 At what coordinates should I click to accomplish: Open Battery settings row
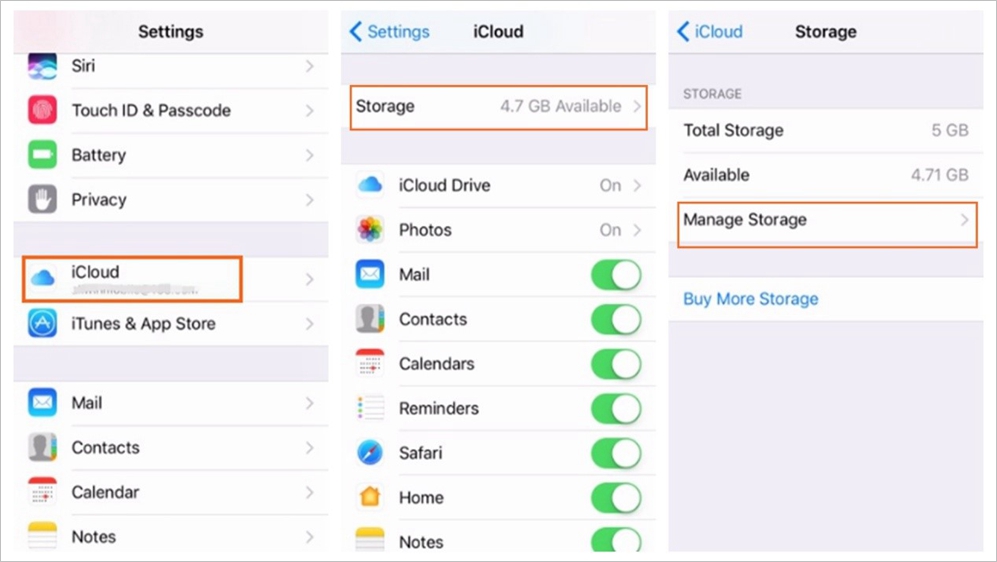click(x=171, y=155)
